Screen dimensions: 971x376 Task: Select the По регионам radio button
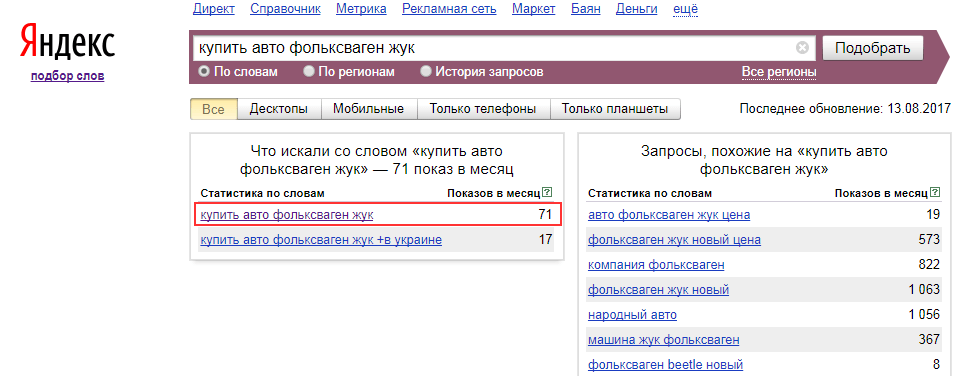[x=308, y=72]
